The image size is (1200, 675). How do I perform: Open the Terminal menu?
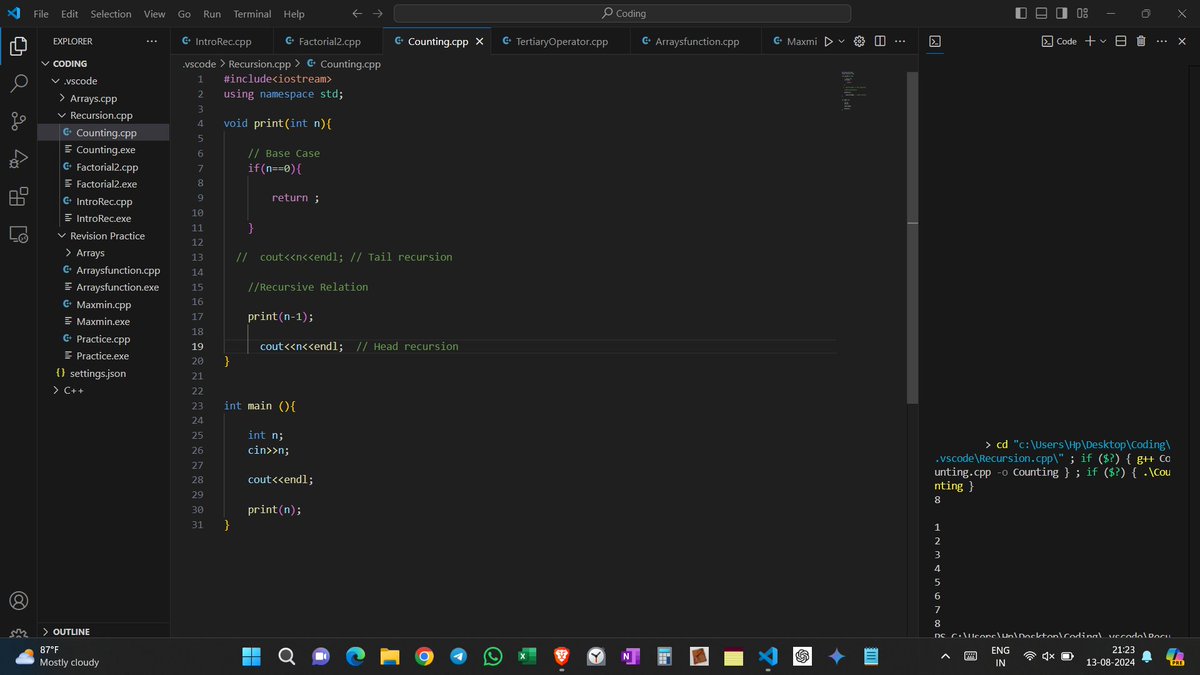[252, 14]
